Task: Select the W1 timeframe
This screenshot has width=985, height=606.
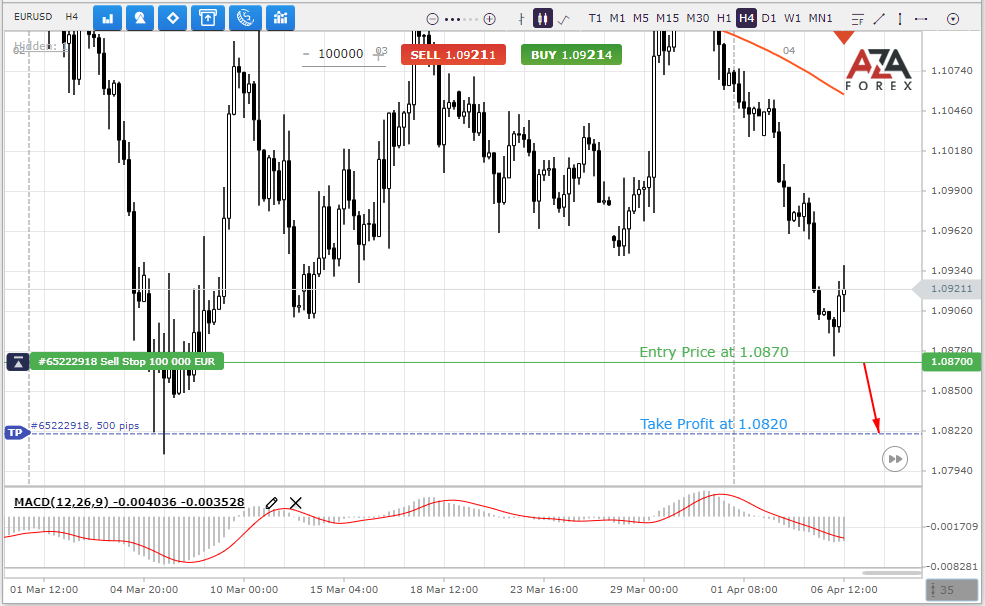Action: pos(792,18)
